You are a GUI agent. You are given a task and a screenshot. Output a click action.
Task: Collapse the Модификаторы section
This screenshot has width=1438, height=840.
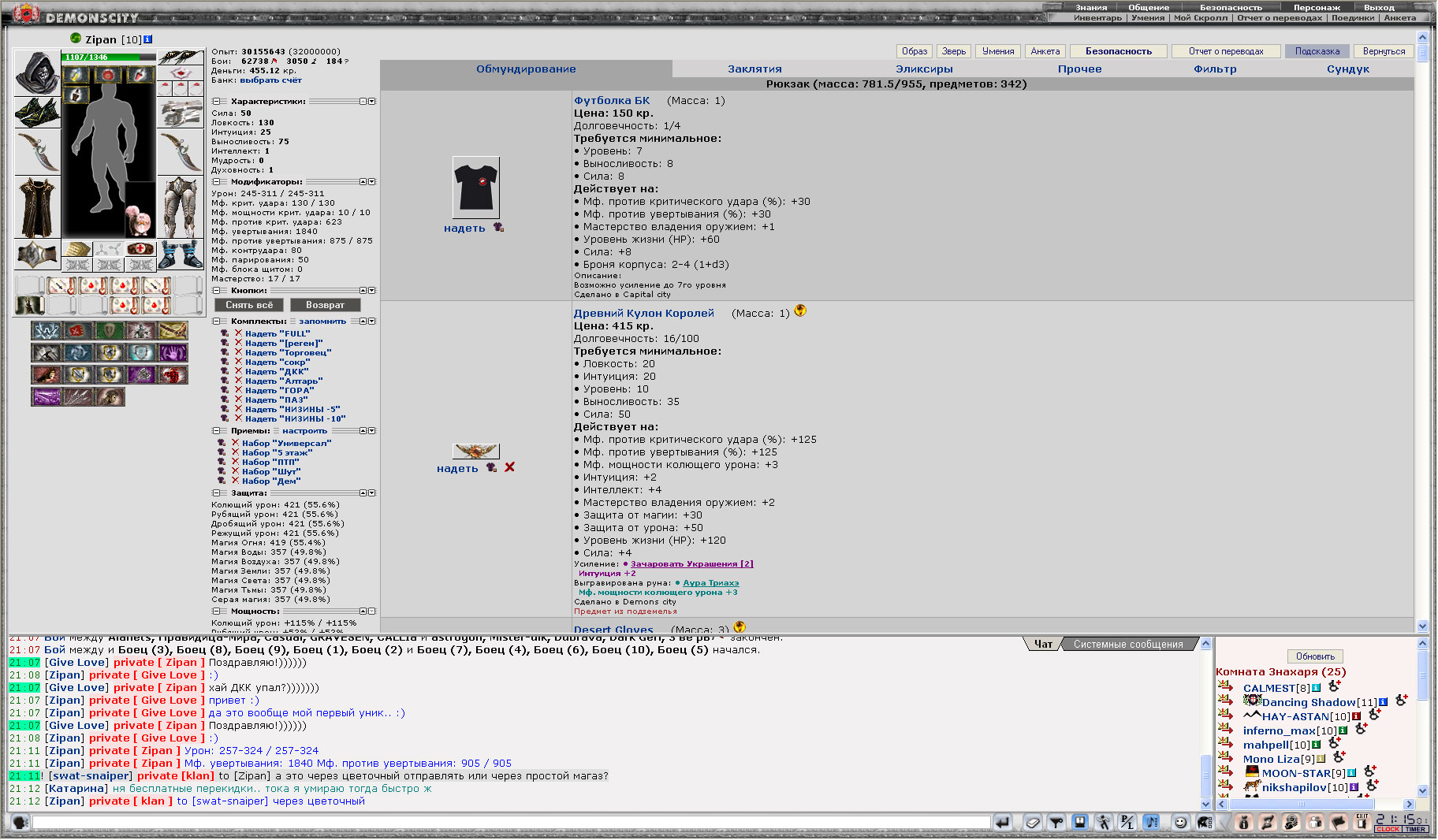[x=216, y=182]
